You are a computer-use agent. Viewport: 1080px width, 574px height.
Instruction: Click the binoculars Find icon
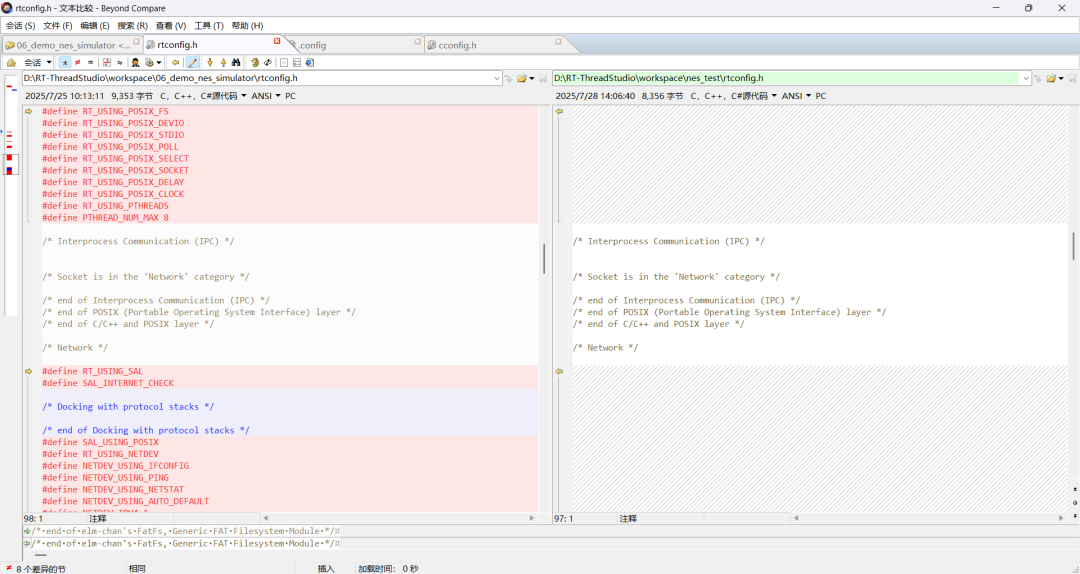click(237, 62)
